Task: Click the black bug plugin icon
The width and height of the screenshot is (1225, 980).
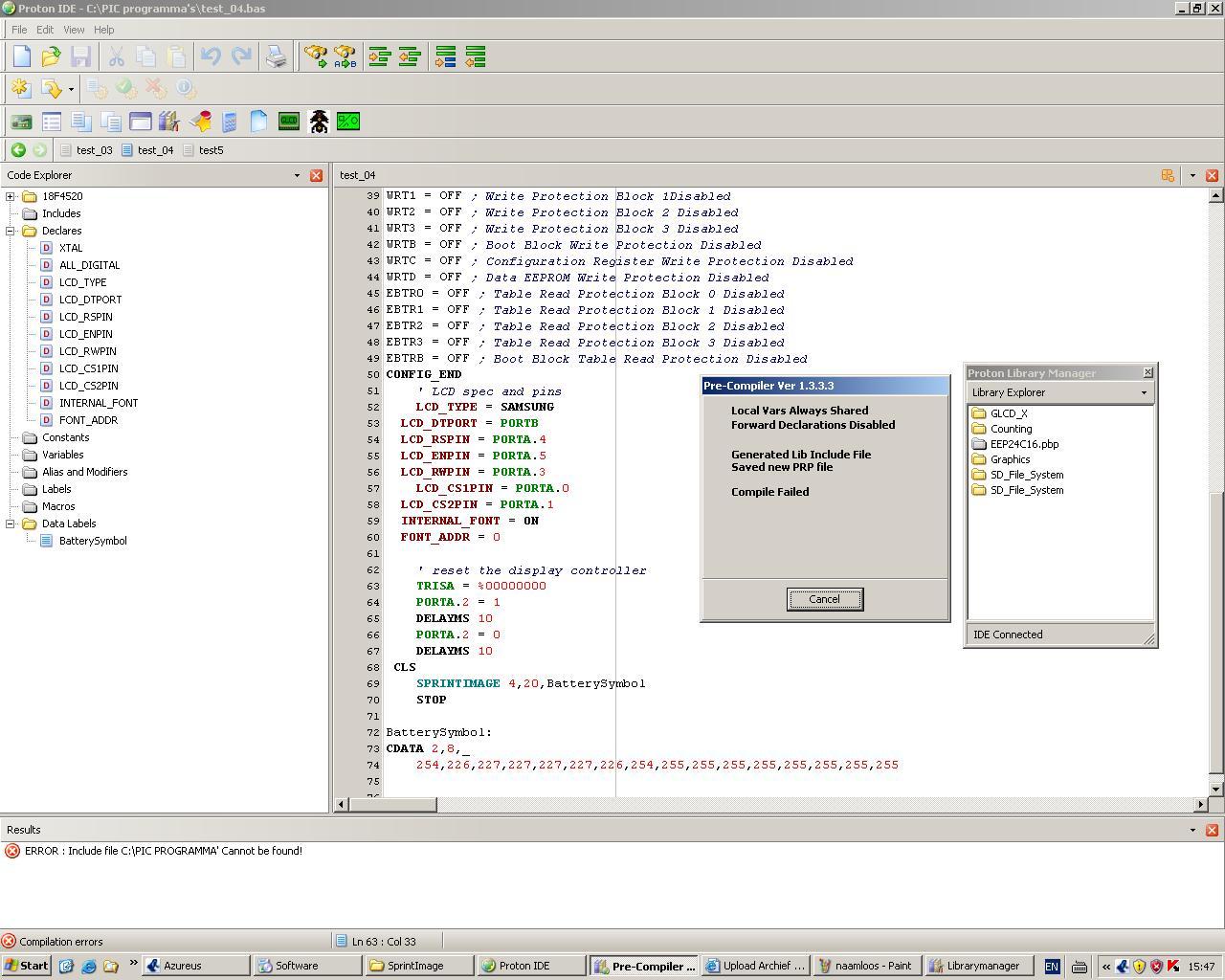Action: 319,122
